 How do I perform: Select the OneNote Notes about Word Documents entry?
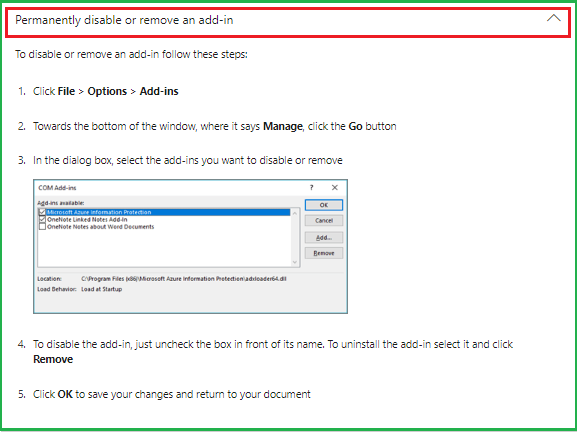100,227
